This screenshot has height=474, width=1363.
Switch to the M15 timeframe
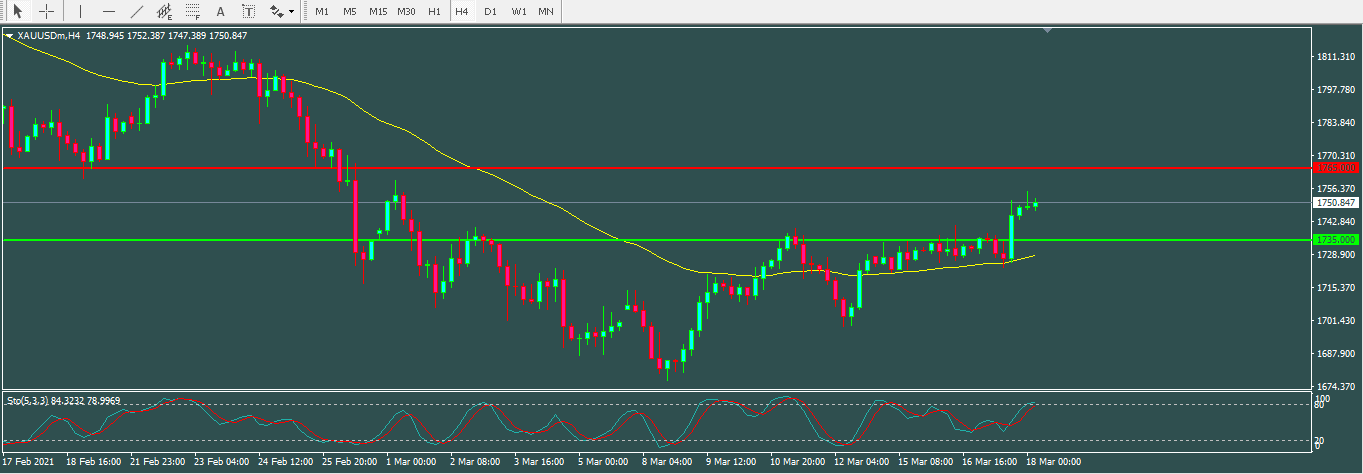tap(378, 12)
